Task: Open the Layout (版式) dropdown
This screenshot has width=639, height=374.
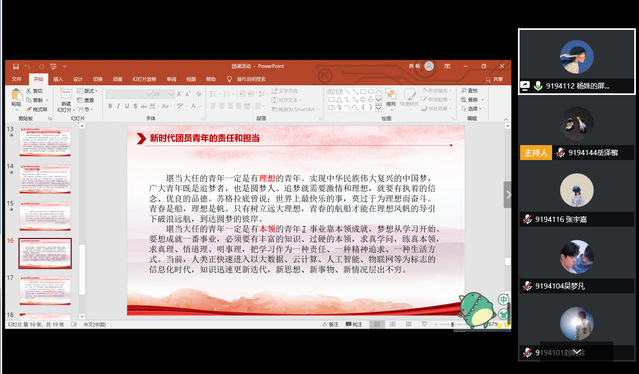Action: click(x=87, y=91)
